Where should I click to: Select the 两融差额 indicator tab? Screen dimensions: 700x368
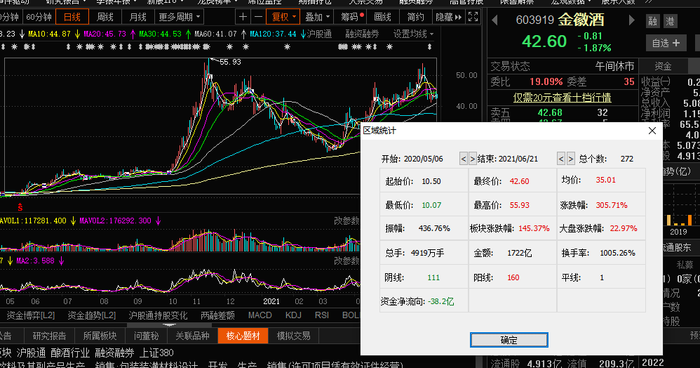(217, 315)
